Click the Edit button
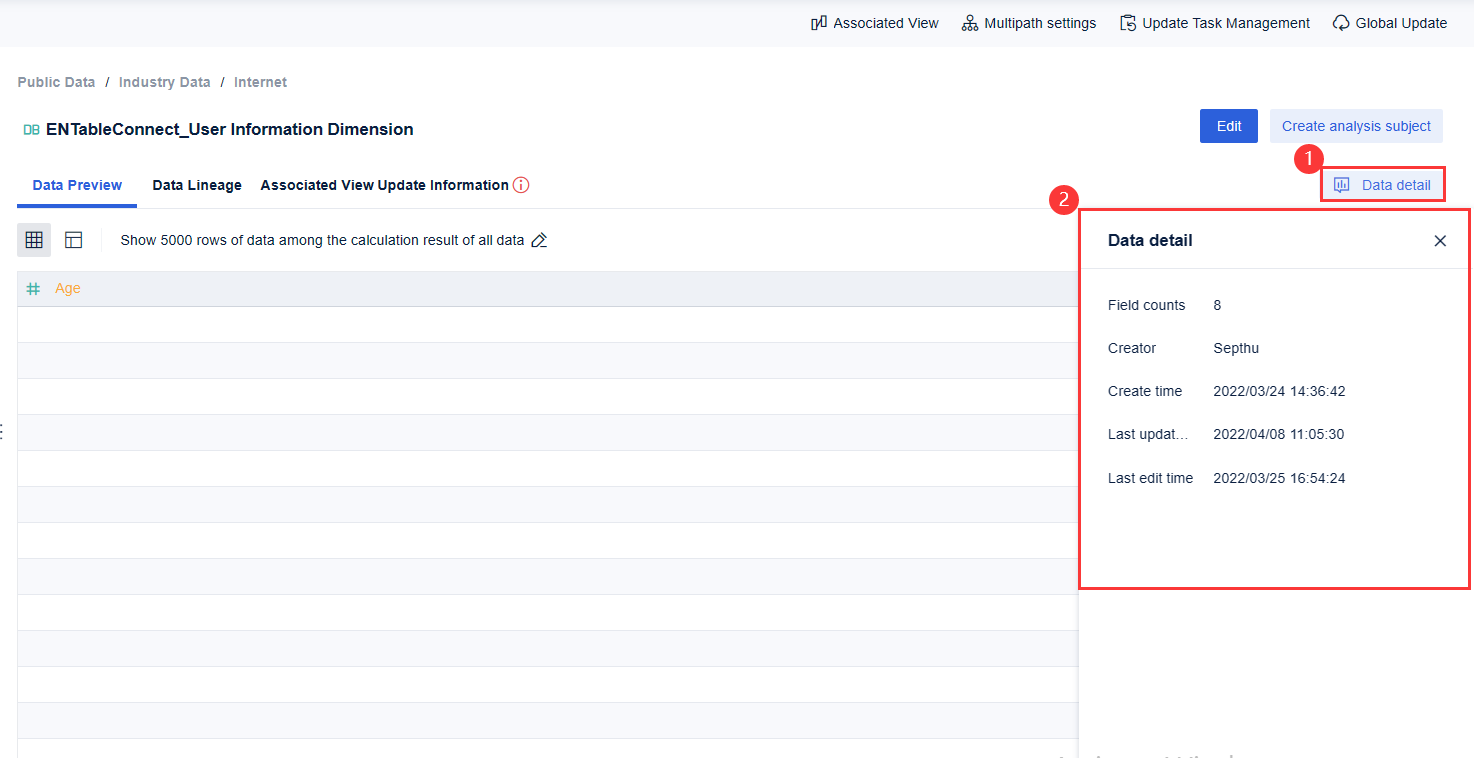The height and width of the screenshot is (758, 1474). [x=1229, y=126]
